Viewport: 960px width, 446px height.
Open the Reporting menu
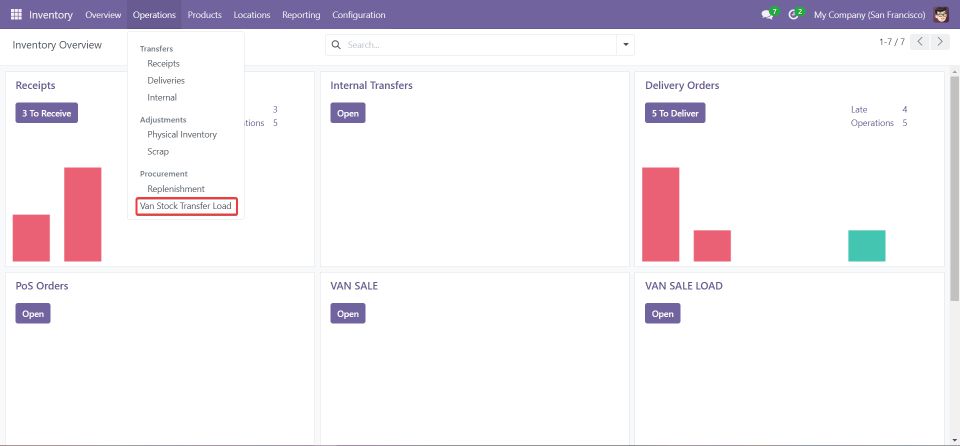tap(301, 15)
